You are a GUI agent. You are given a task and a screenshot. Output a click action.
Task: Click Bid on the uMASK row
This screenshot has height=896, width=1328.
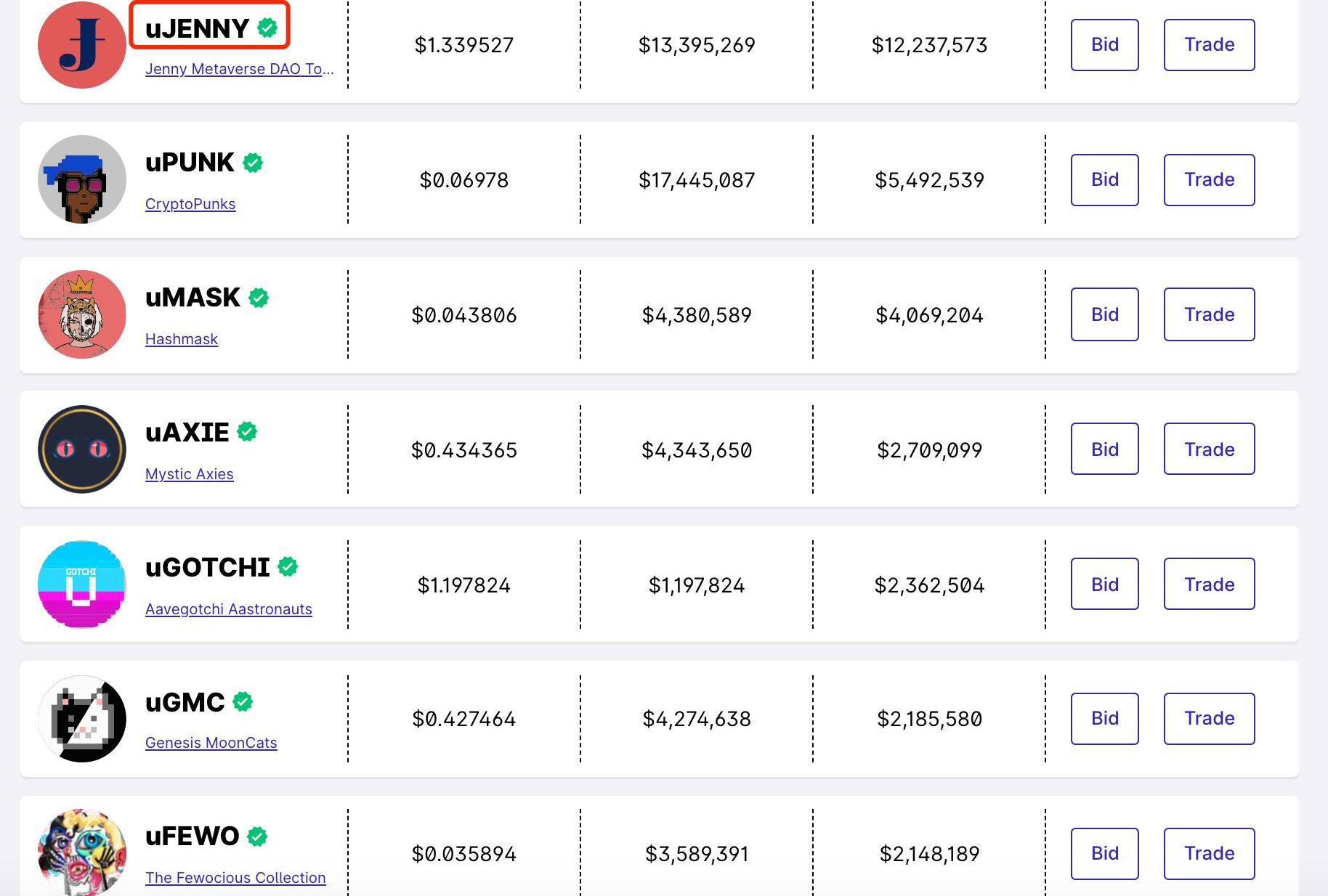point(1104,314)
